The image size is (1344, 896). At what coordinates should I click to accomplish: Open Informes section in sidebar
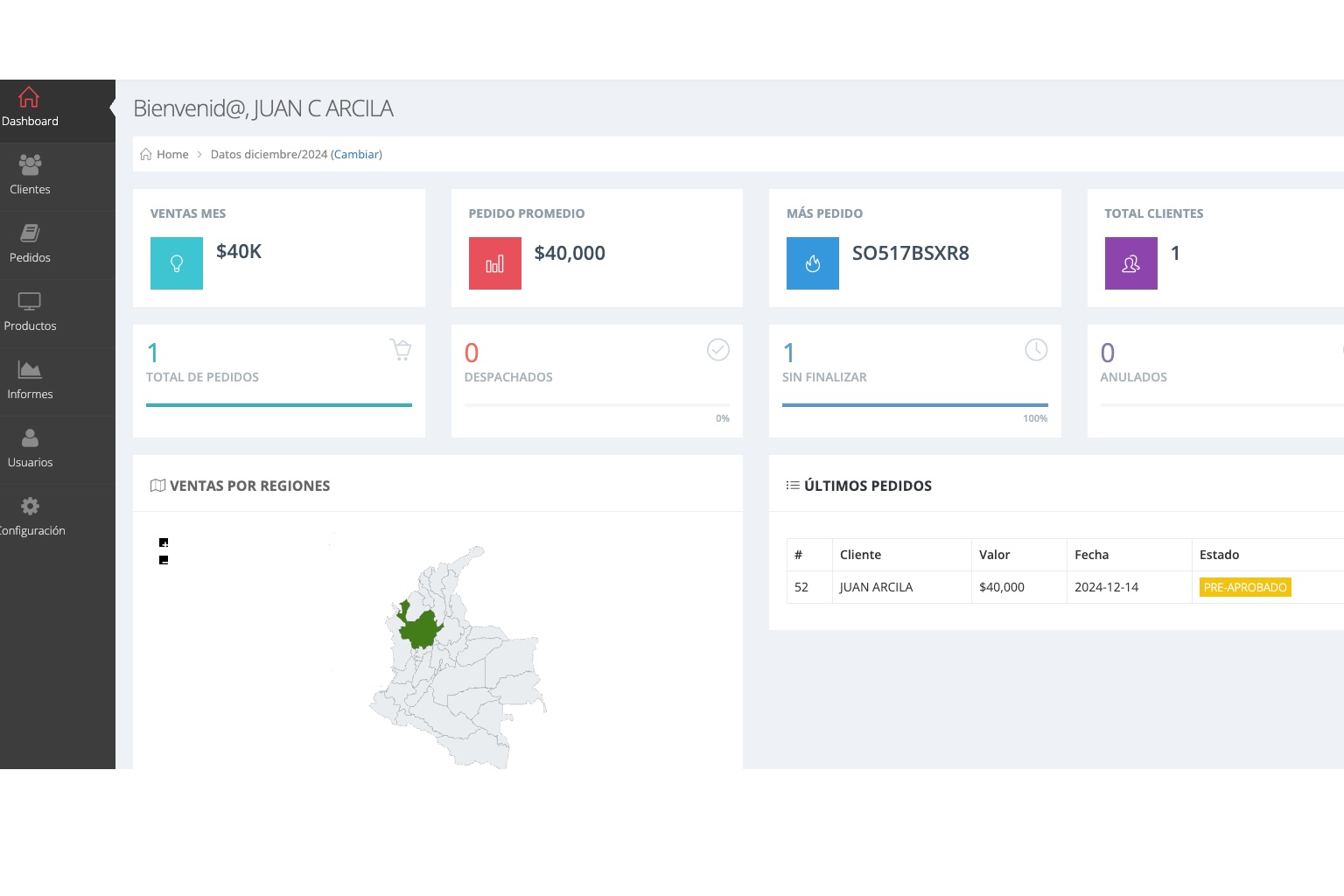pyautogui.click(x=30, y=381)
